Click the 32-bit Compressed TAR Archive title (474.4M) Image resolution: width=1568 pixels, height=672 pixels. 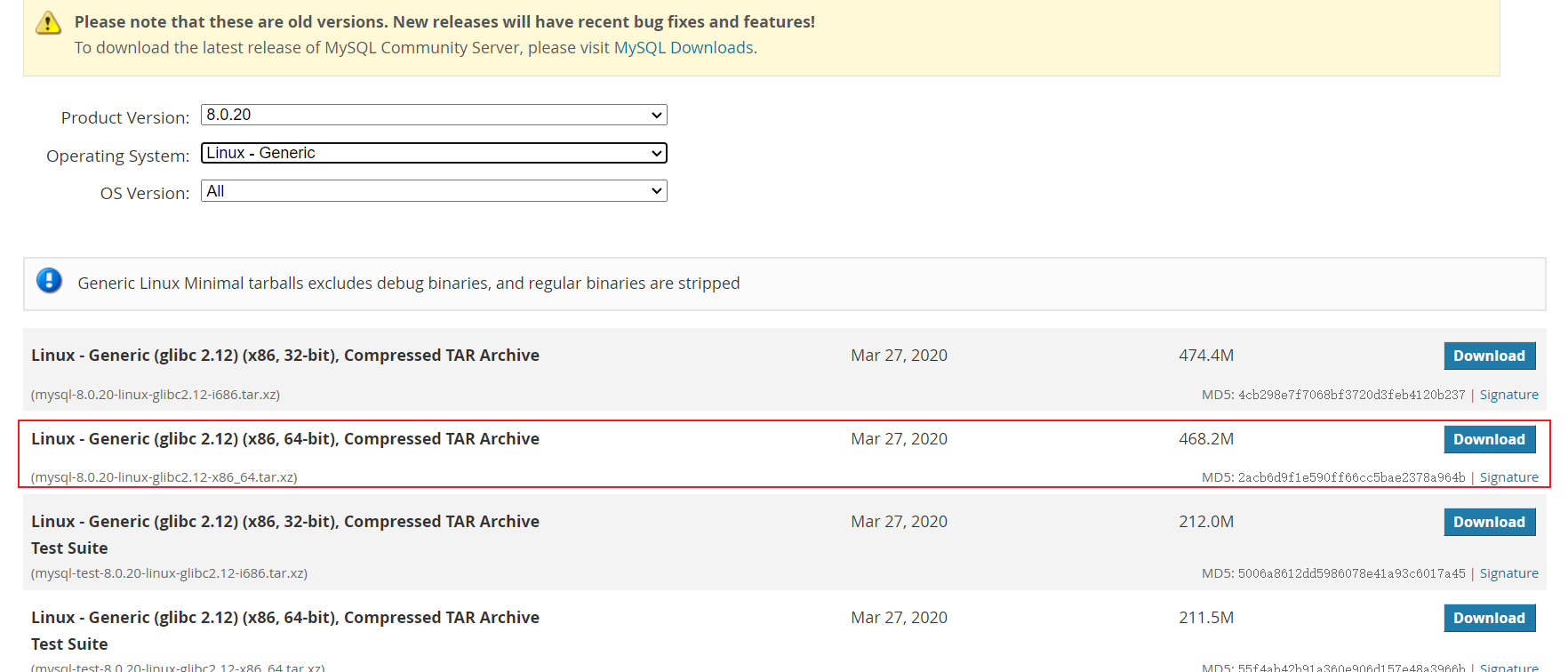tap(285, 356)
